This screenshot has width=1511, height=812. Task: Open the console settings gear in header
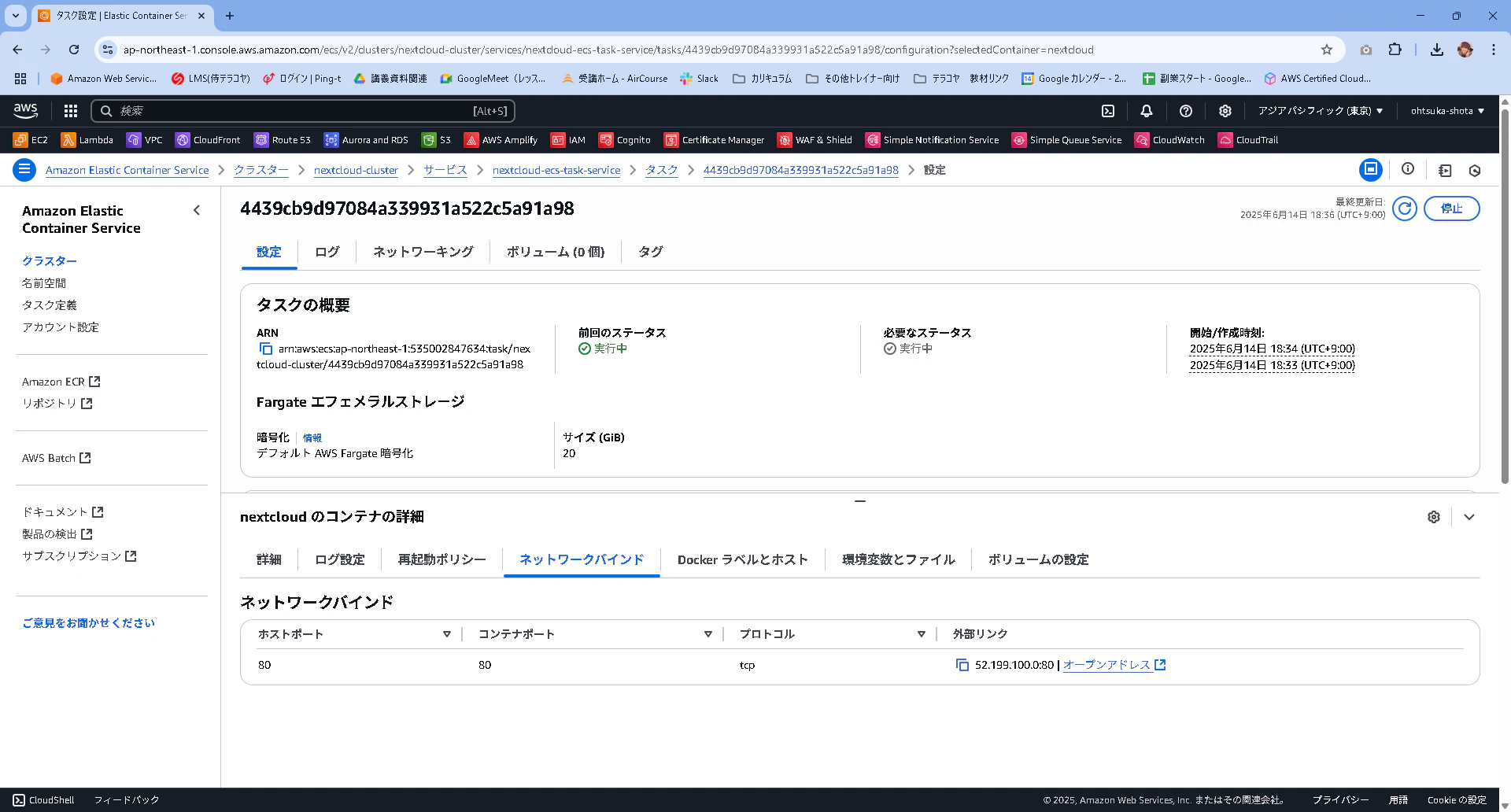click(1225, 111)
